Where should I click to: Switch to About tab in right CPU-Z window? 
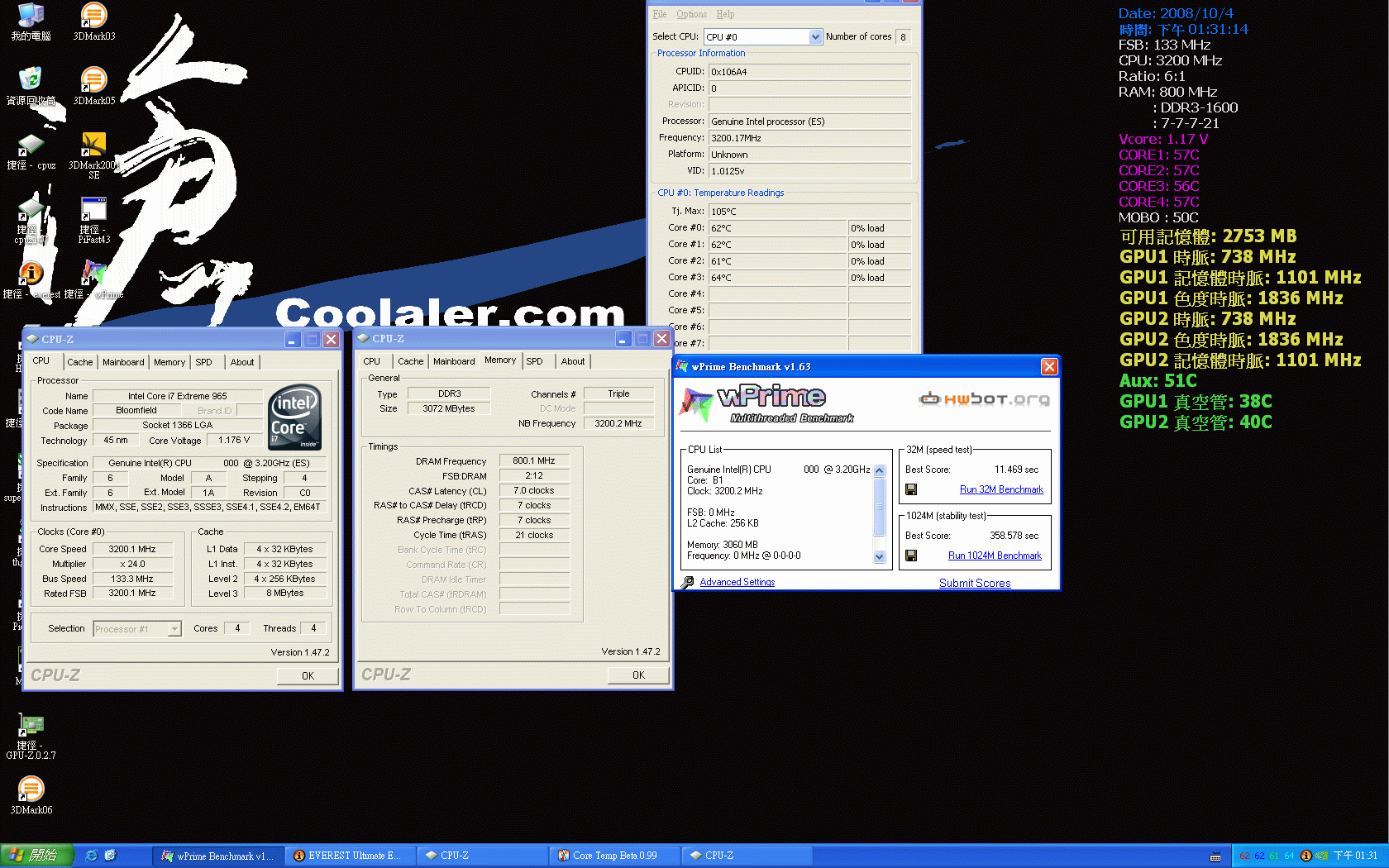click(x=573, y=361)
